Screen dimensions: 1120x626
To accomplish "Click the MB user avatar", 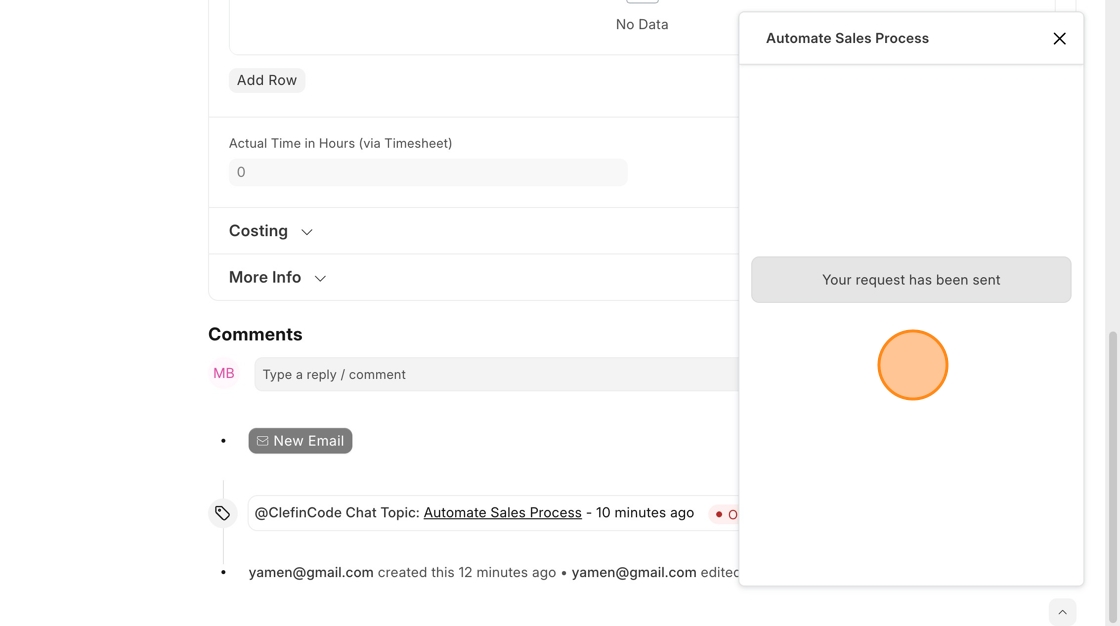I will point(224,374).
